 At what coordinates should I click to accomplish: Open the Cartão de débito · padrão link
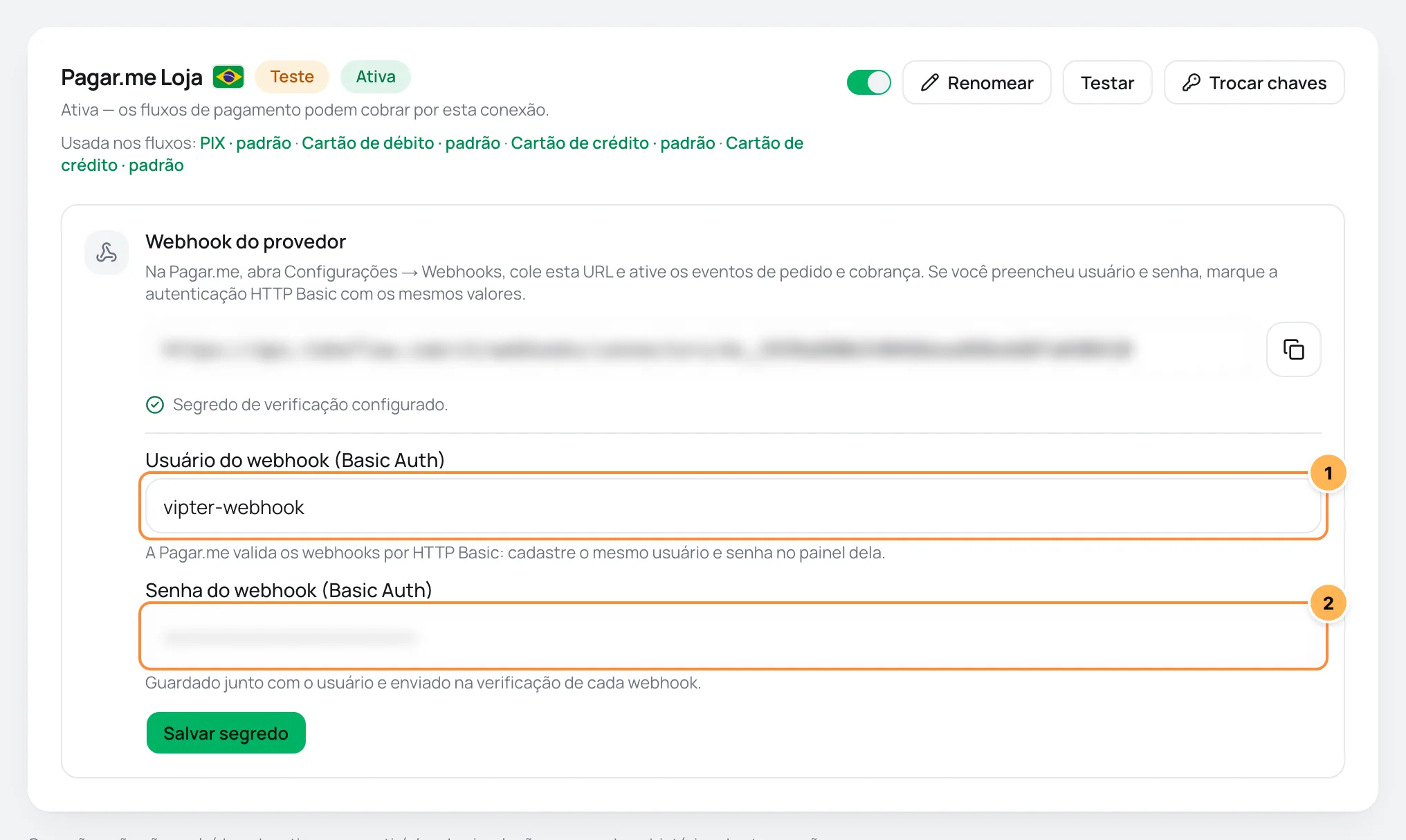point(401,143)
